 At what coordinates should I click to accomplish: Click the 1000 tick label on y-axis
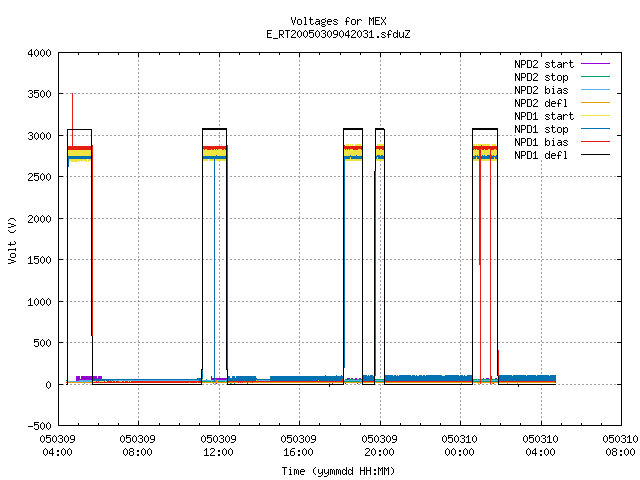(40, 302)
